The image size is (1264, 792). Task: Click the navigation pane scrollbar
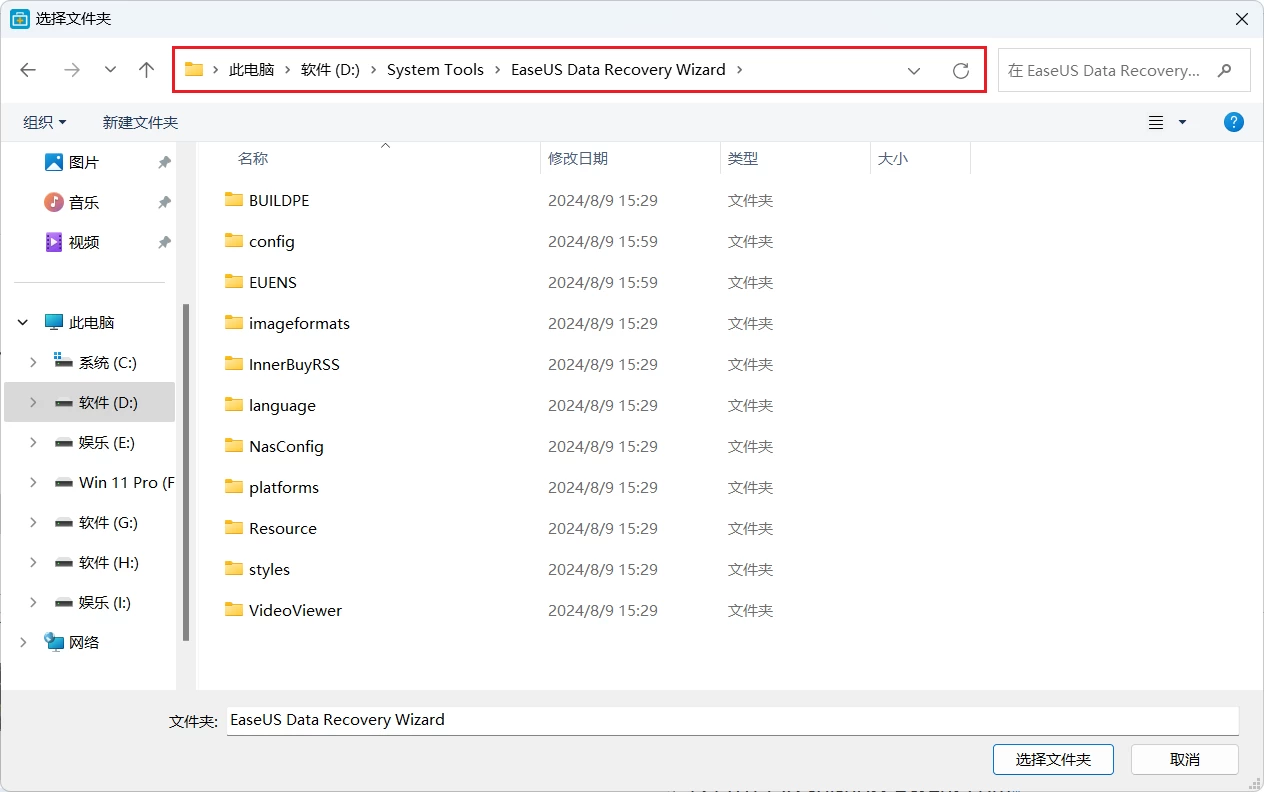click(186, 472)
